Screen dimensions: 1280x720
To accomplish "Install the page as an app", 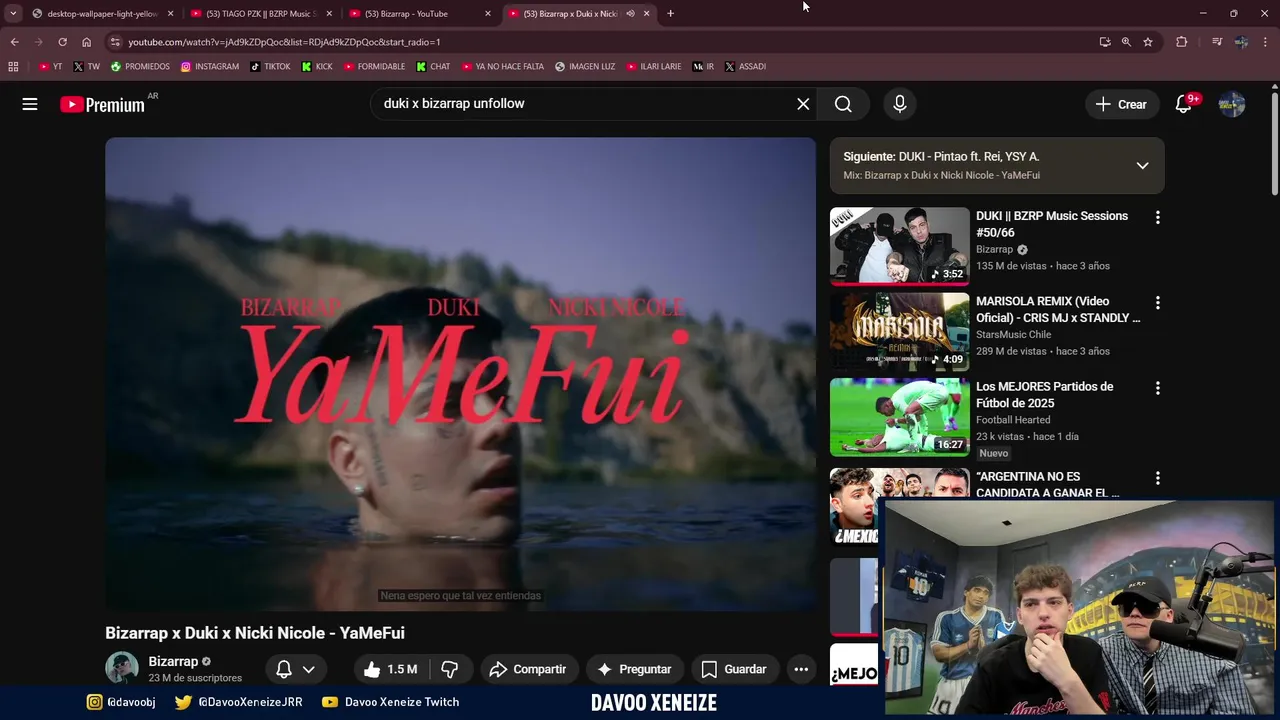I will tap(1105, 42).
